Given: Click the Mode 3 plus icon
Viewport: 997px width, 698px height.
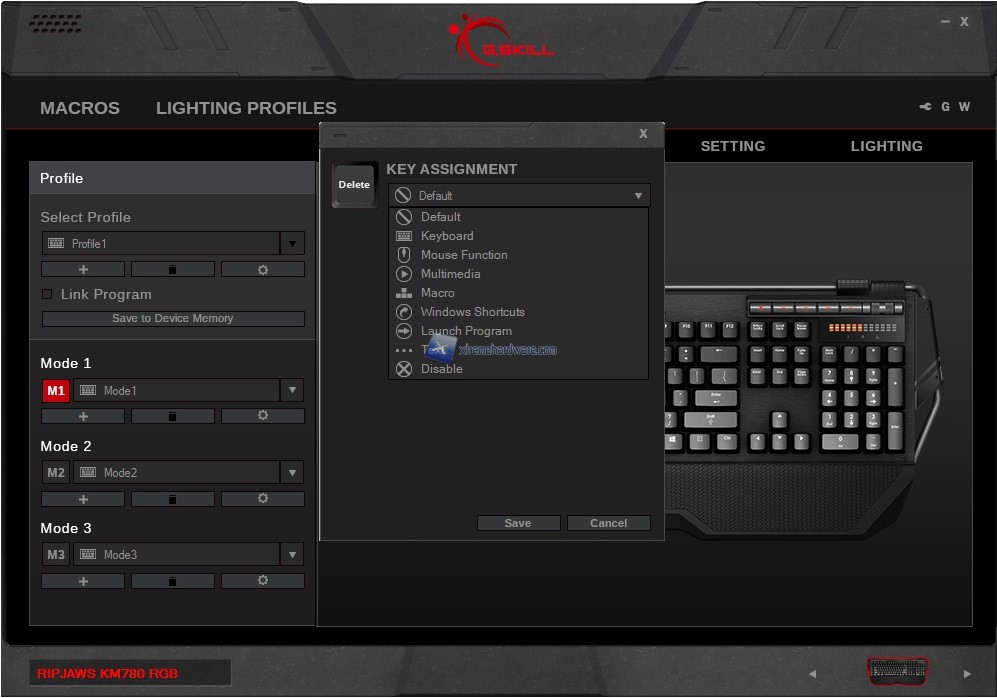Looking at the screenshot, I should [83, 581].
